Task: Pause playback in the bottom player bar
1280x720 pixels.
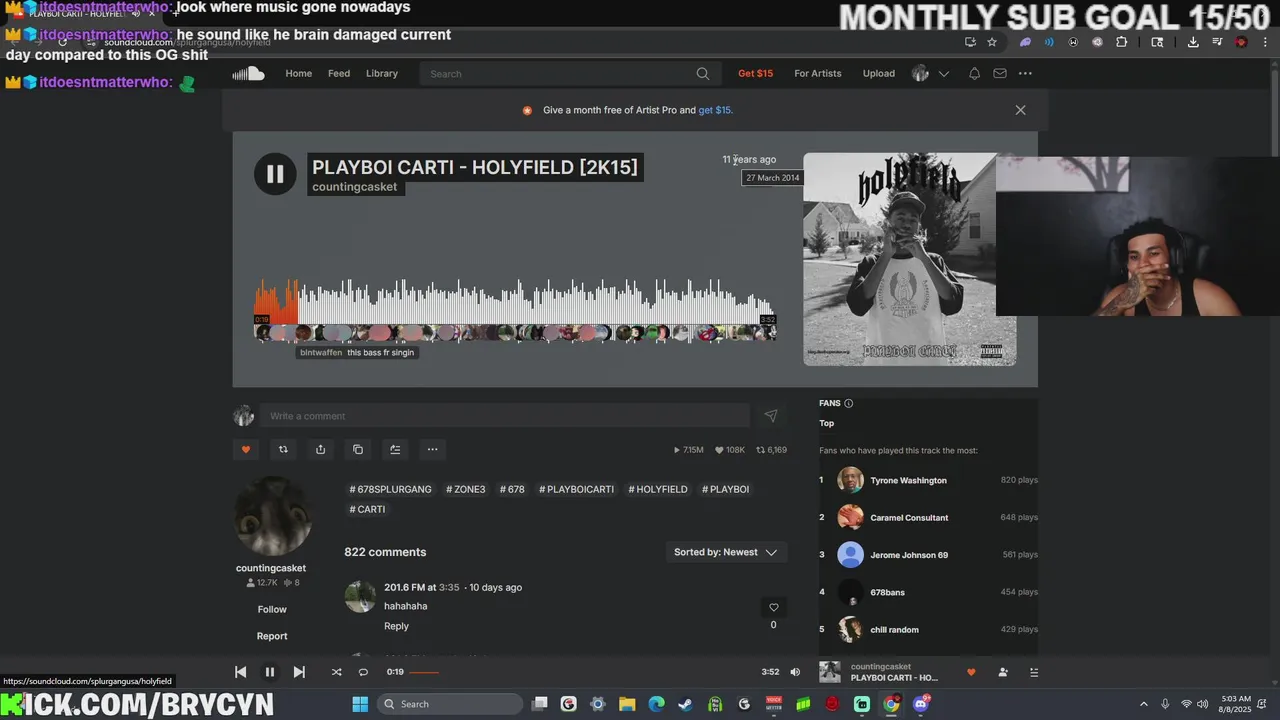Action: click(x=269, y=672)
